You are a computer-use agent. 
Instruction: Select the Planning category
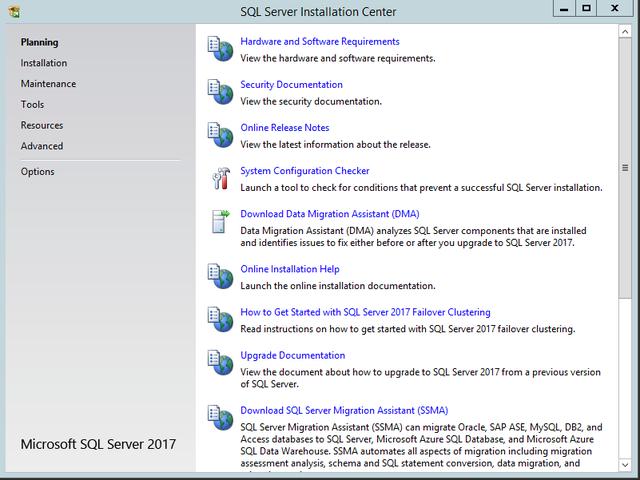click(40, 42)
